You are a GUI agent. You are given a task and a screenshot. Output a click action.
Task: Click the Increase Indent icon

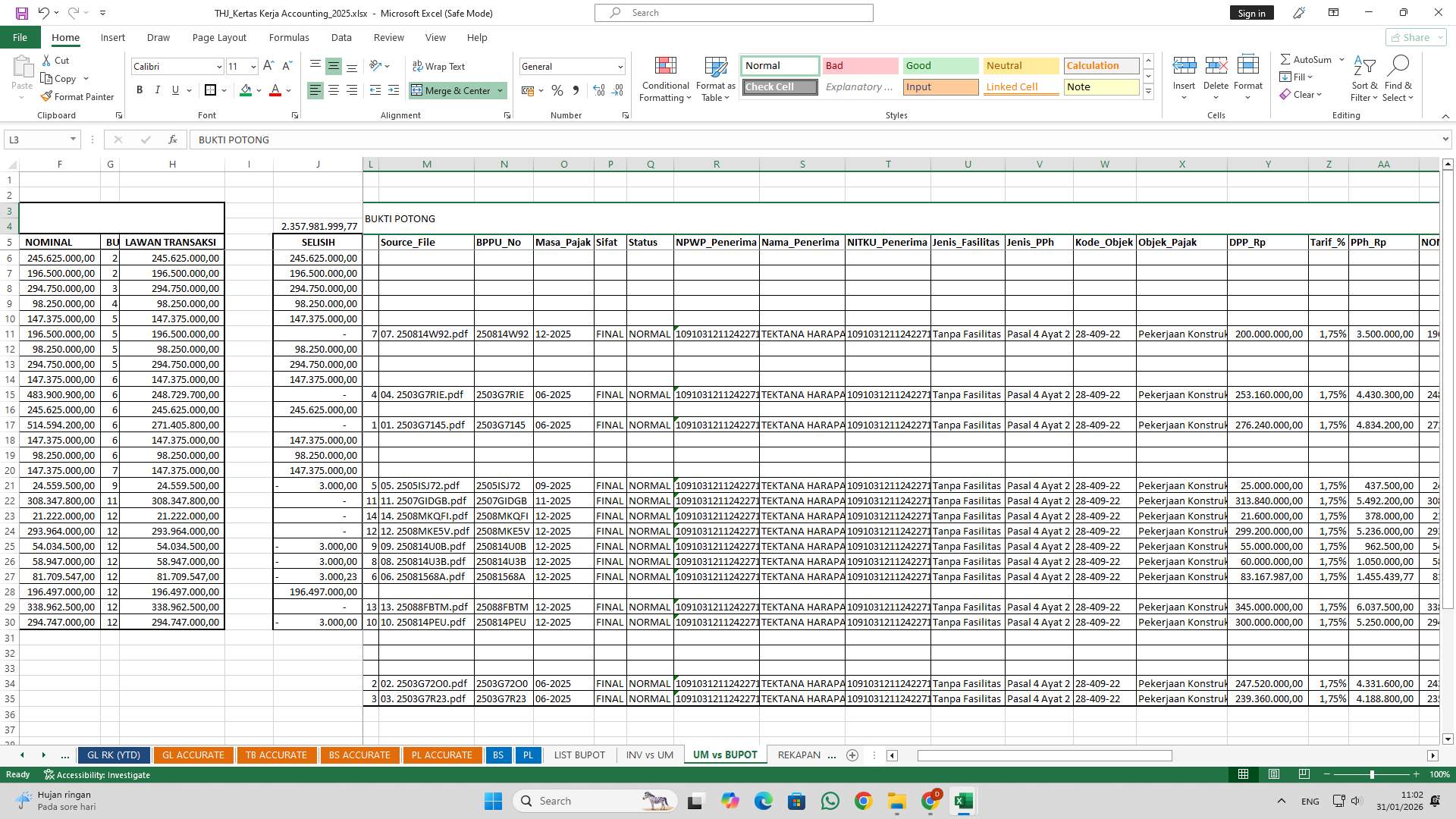pyautogui.click(x=393, y=90)
